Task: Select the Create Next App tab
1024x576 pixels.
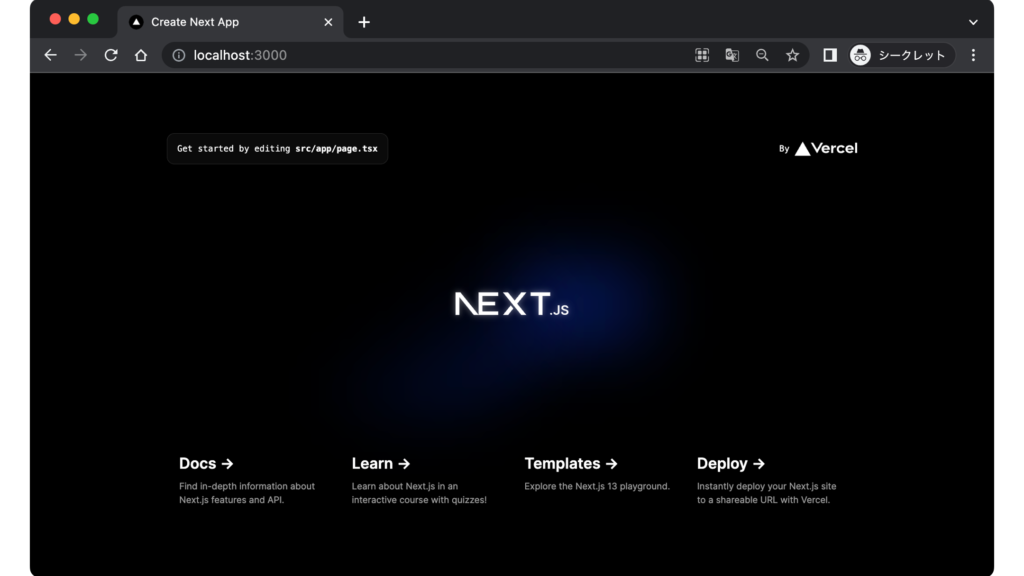Action: pos(231,22)
